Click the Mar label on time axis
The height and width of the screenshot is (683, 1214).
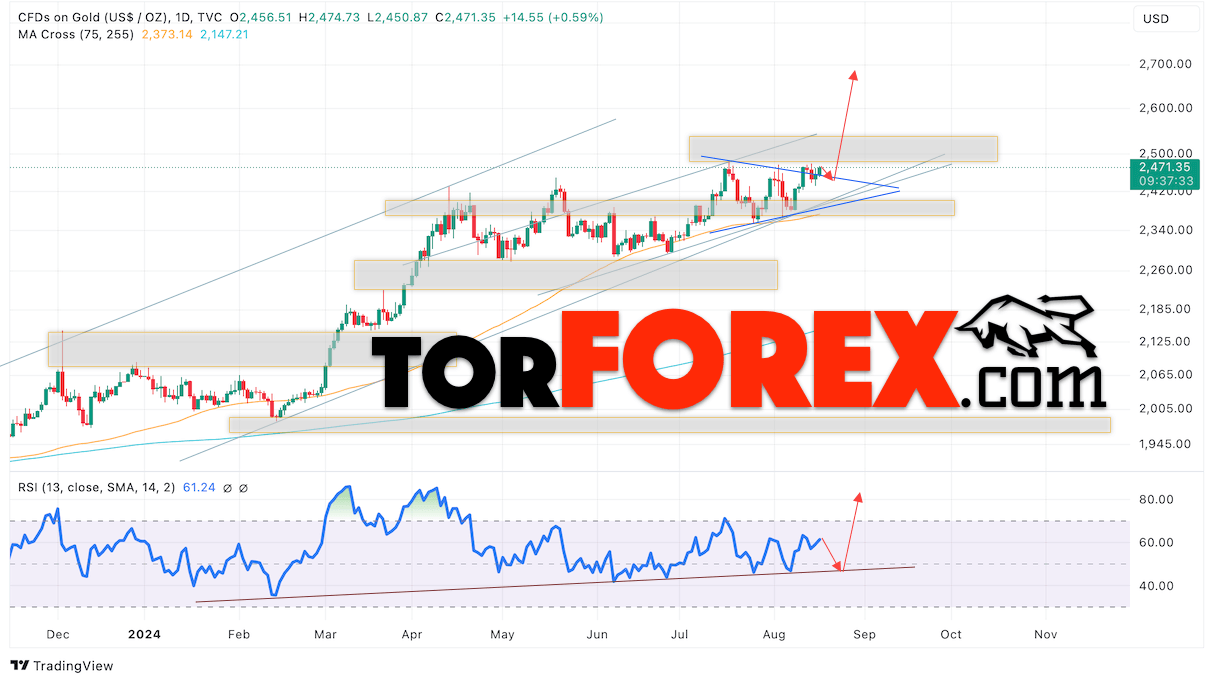point(325,634)
